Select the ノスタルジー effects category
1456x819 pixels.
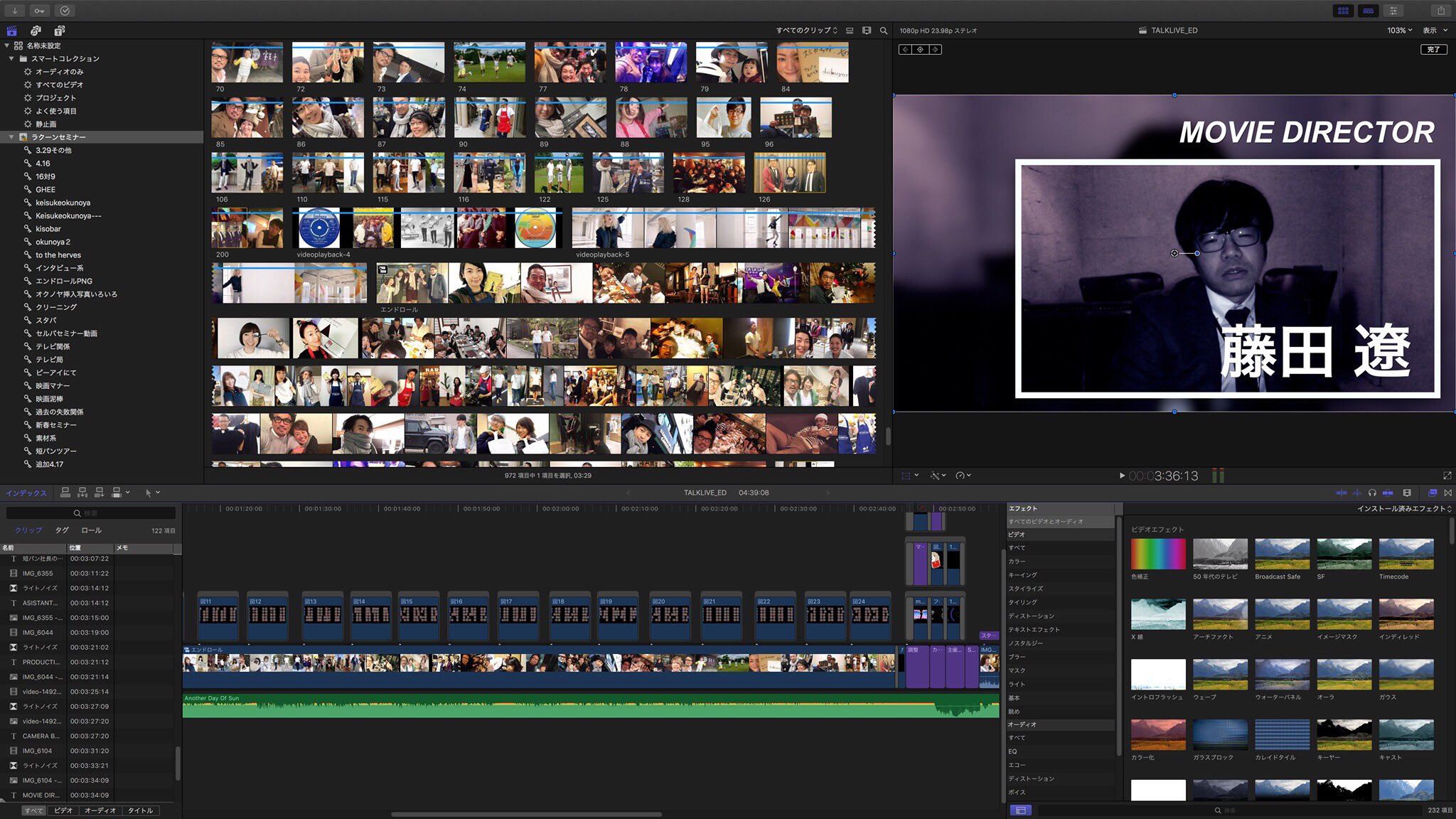click(1025, 643)
